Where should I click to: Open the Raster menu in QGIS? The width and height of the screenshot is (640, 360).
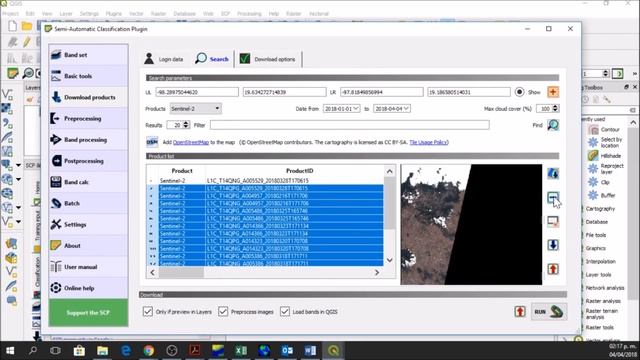click(x=158, y=13)
